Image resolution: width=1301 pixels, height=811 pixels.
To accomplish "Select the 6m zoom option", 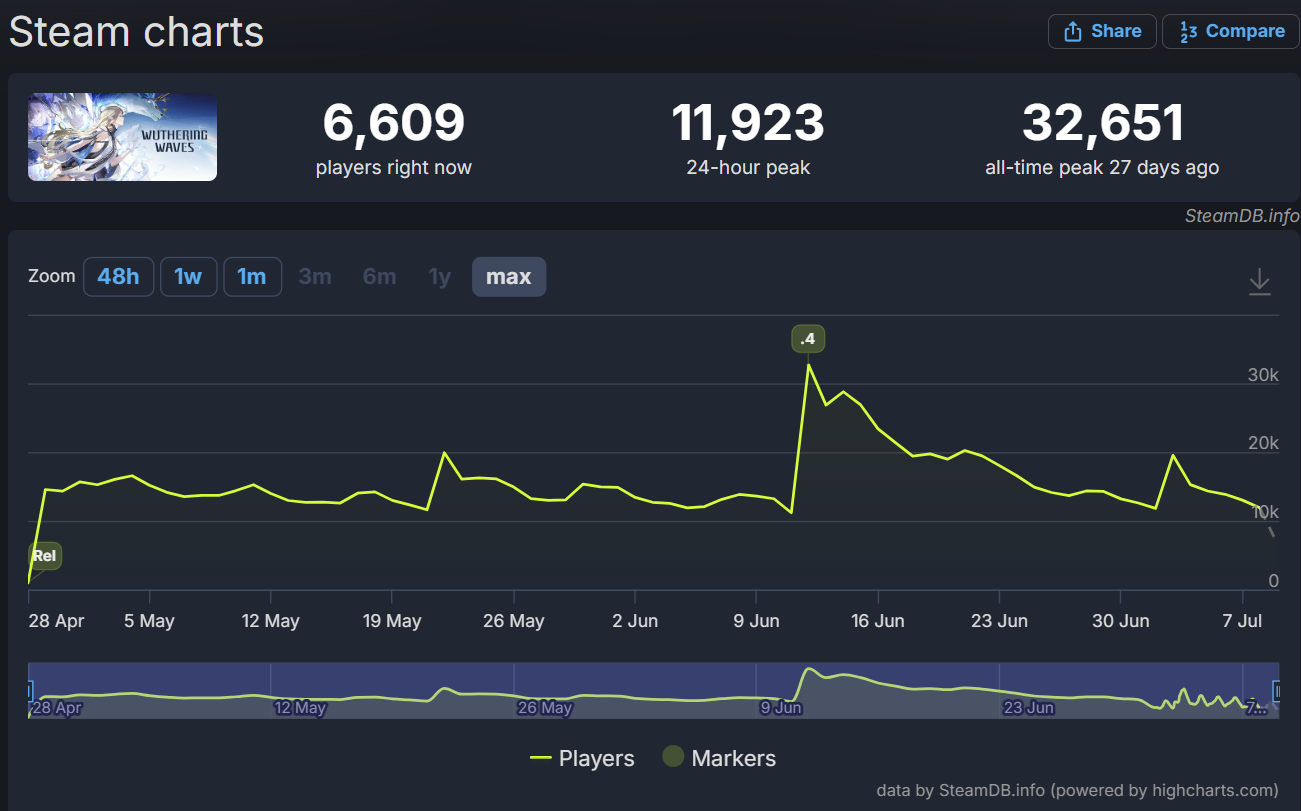I will [379, 277].
